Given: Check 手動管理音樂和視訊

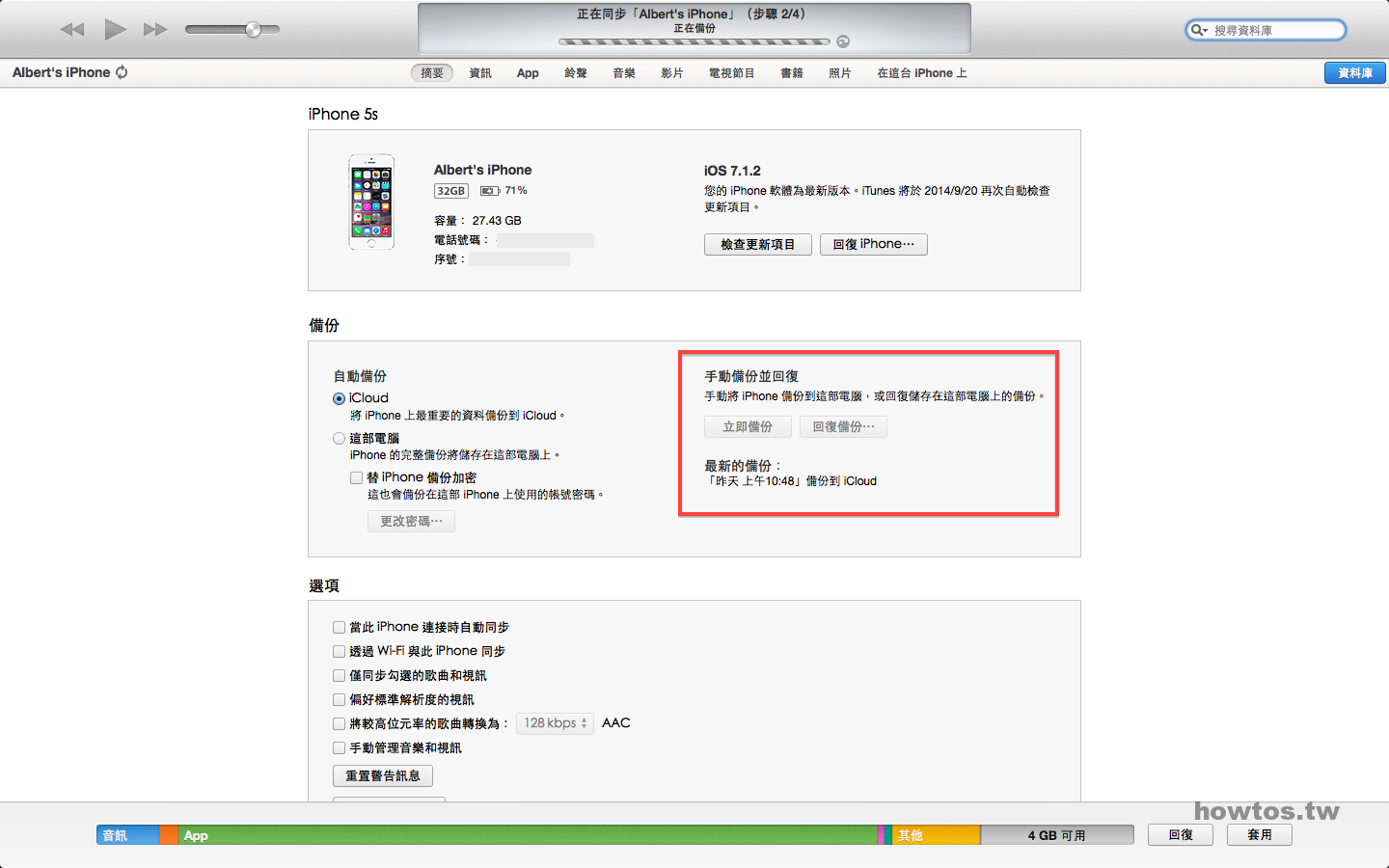Looking at the screenshot, I should (339, 748).
